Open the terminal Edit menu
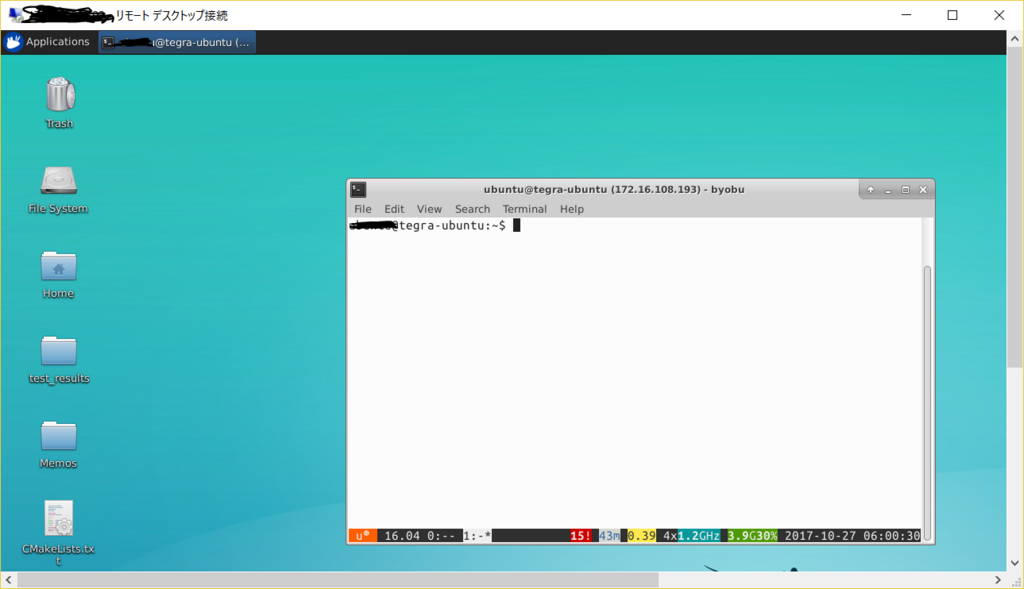This screenshot has height=589, width=1024. (x=394, y=209)
